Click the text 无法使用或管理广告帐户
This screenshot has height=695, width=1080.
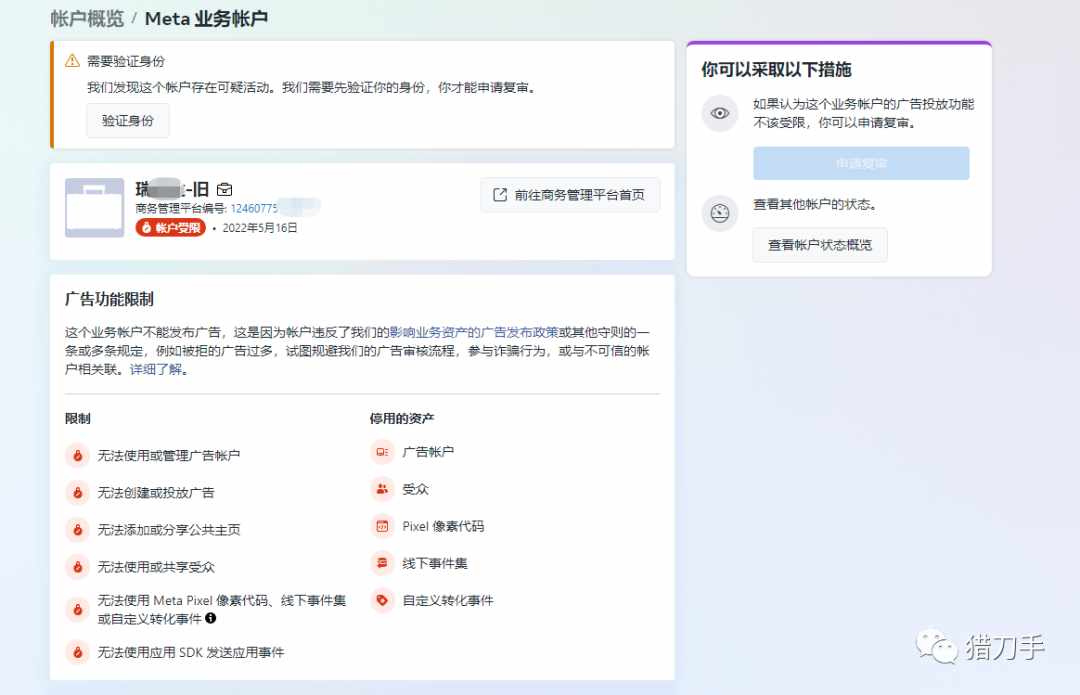[169, 455]
